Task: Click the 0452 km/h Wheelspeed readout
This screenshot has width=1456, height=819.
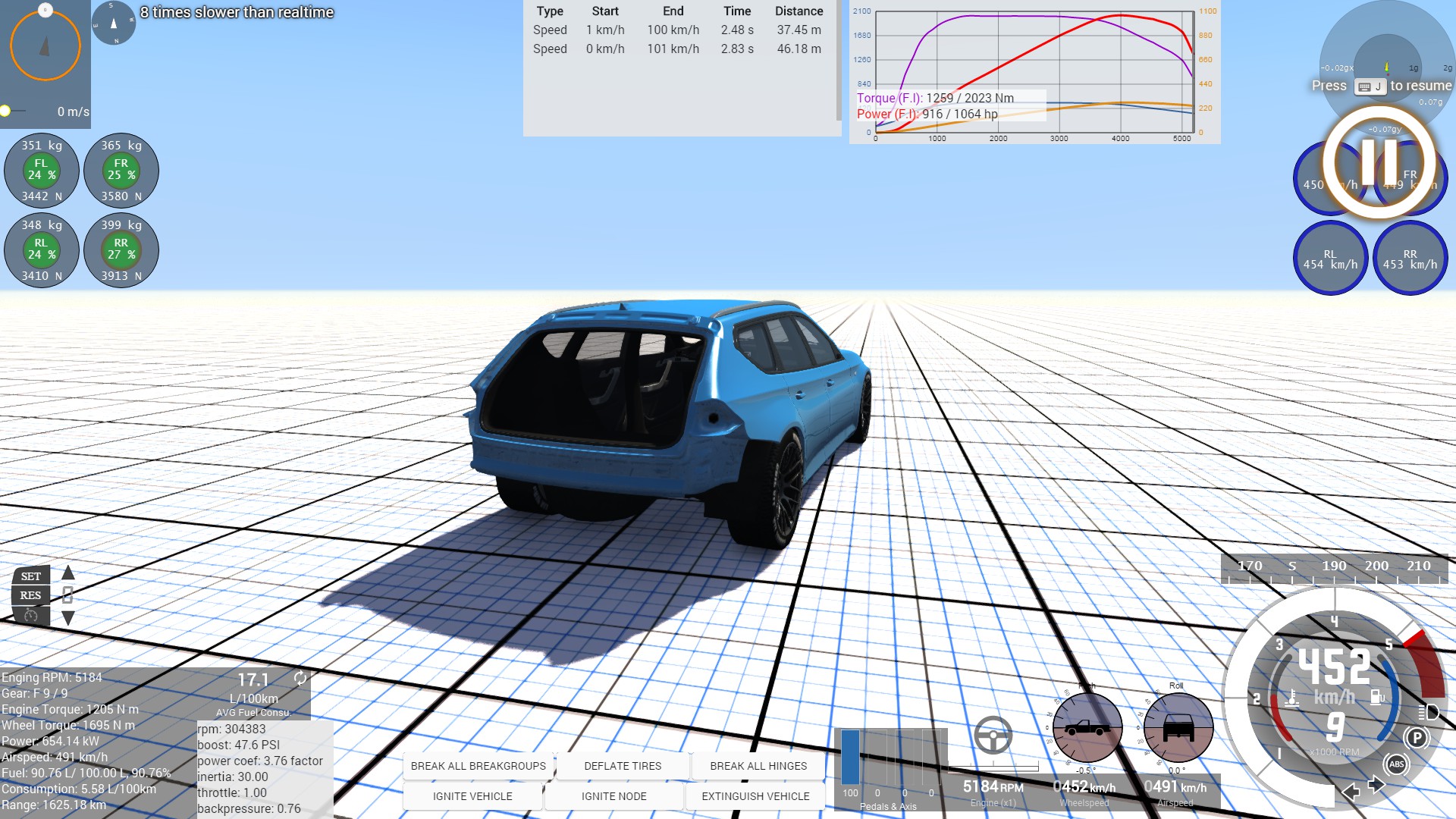Action: point(1084,787)
